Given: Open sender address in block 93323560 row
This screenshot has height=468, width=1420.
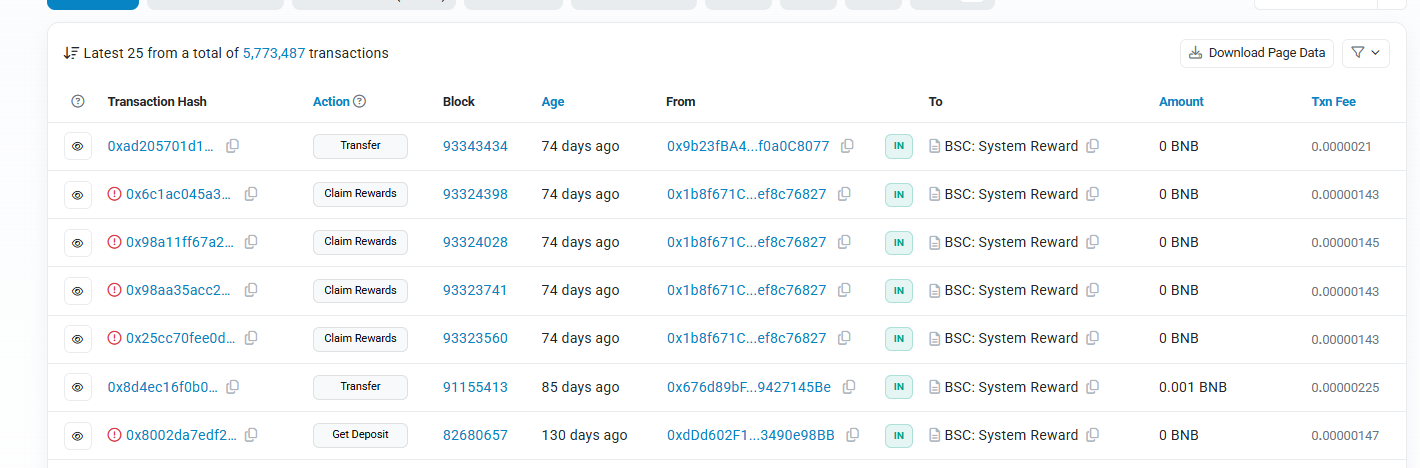Looking at the screenshot, I should click(x=747, y=338).
